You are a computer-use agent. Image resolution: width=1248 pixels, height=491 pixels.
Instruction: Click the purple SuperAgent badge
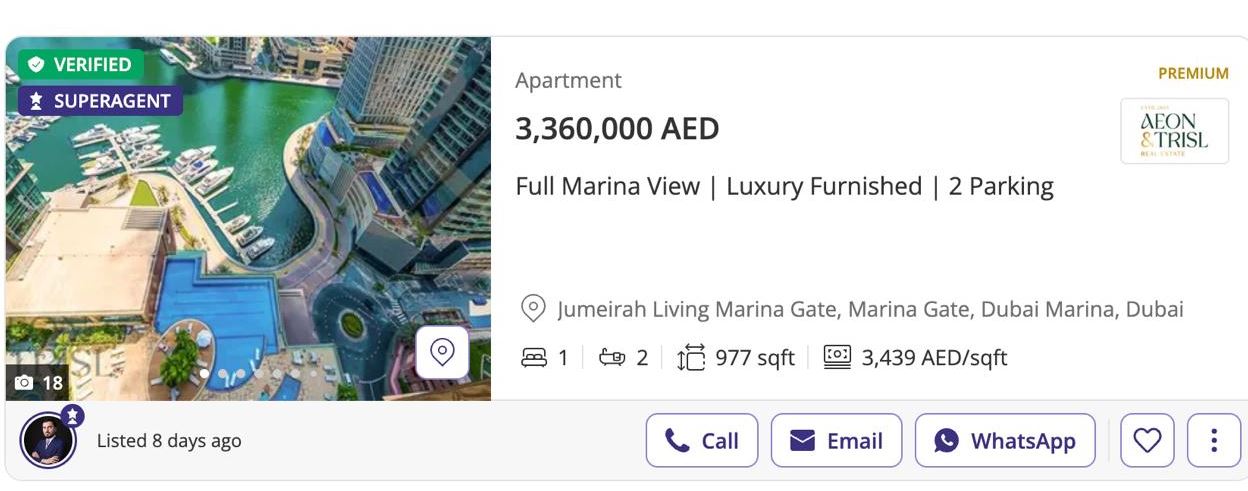click(100, 101)
